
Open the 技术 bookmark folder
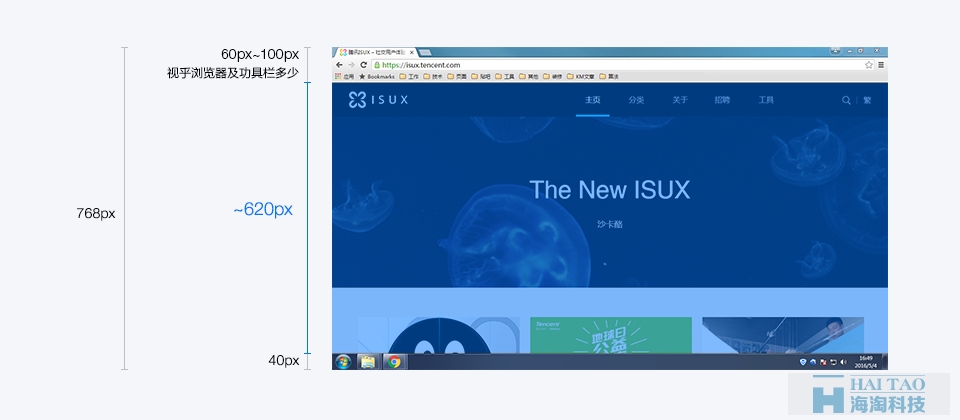(x=433, y=77)
